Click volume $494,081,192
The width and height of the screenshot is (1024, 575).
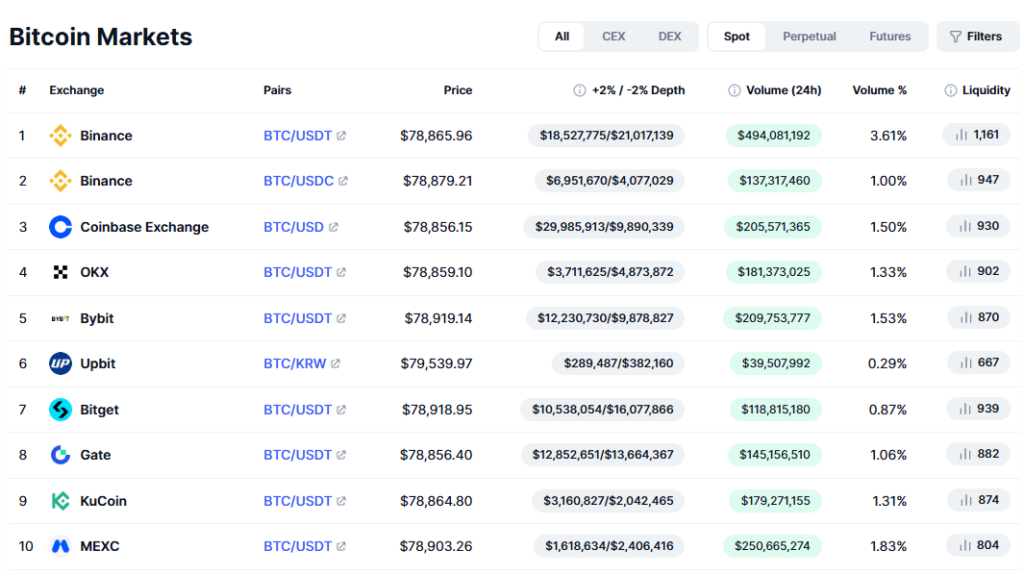(773, 135)
